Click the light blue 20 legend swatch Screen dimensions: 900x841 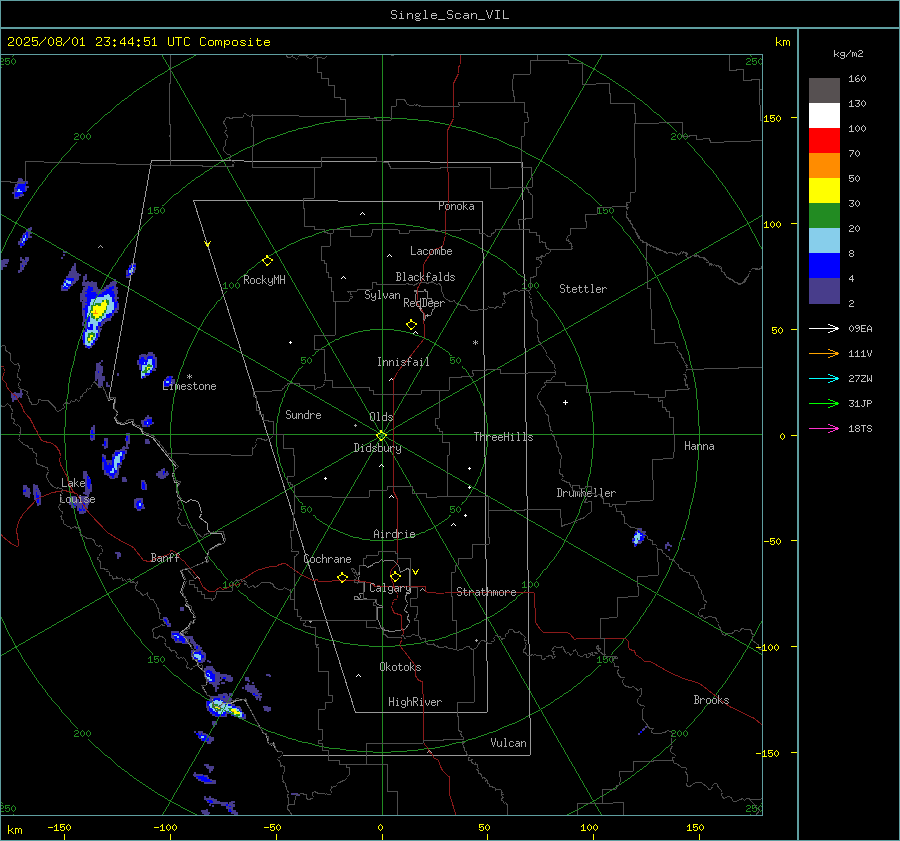(x=824, y=241)
